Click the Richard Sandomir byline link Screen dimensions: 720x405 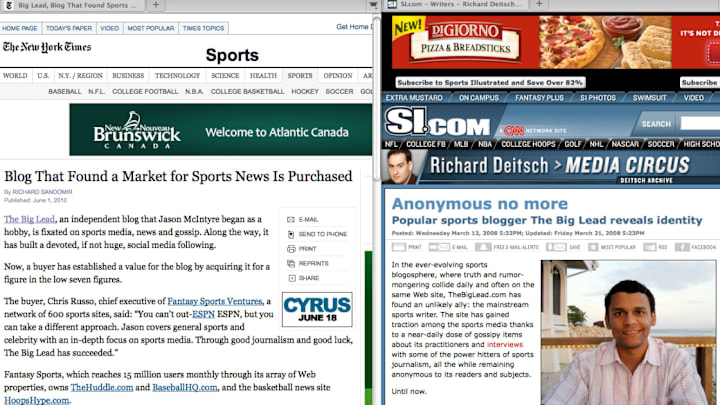click(42, 192)
